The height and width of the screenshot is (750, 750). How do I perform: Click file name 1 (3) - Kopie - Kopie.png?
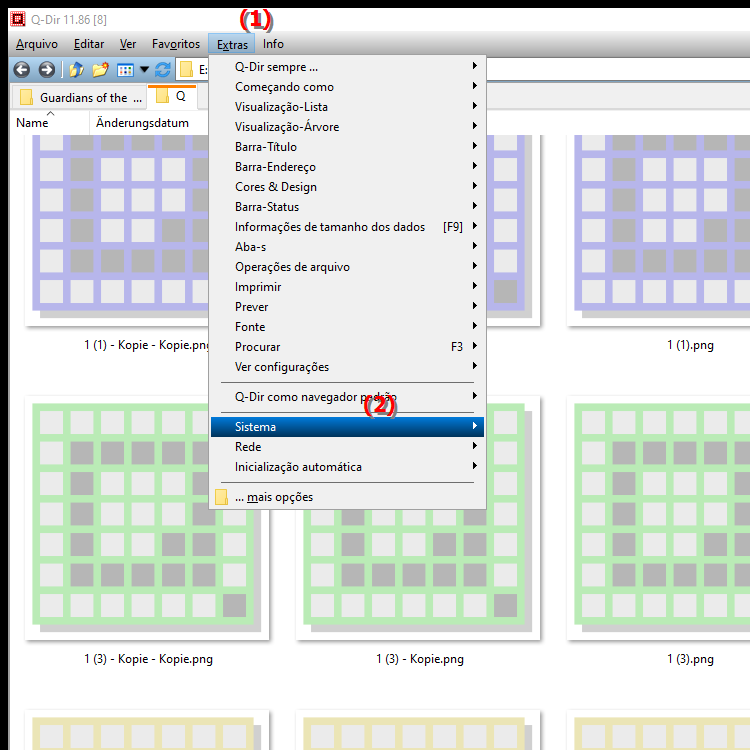point(148,659)
